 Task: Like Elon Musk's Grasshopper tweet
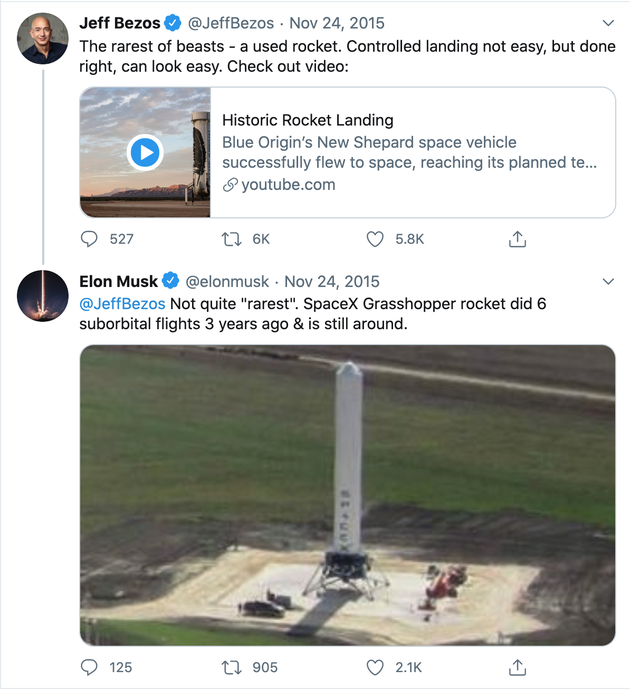(x=375, y=667)
